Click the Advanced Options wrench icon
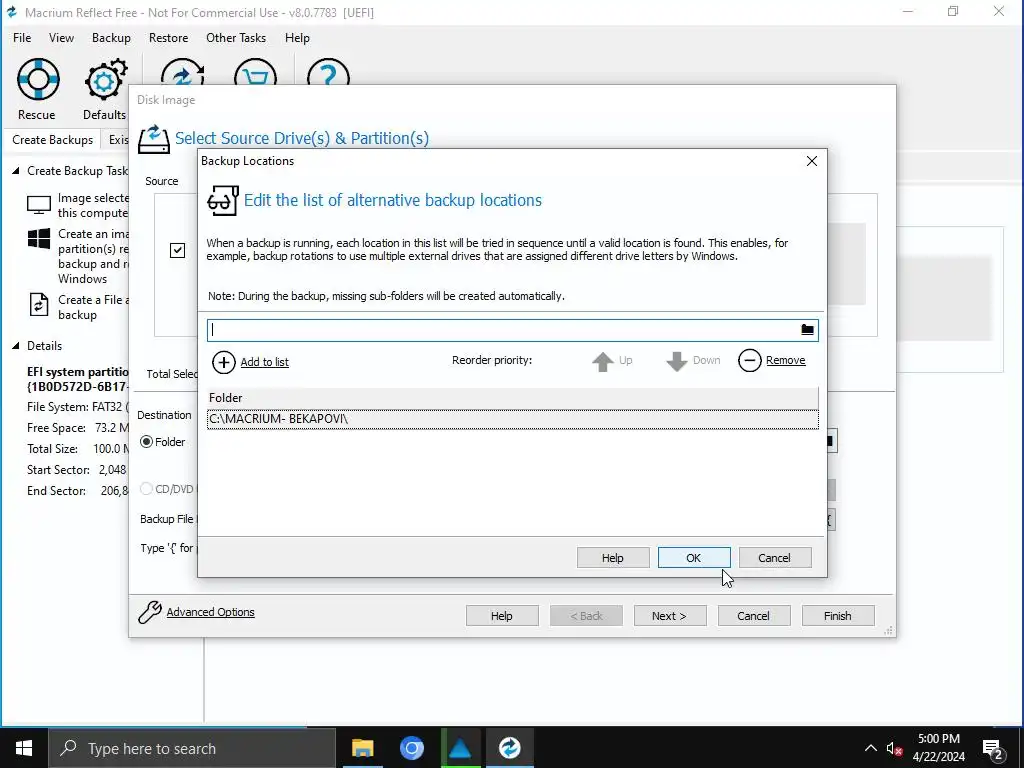 coord(150,612)
